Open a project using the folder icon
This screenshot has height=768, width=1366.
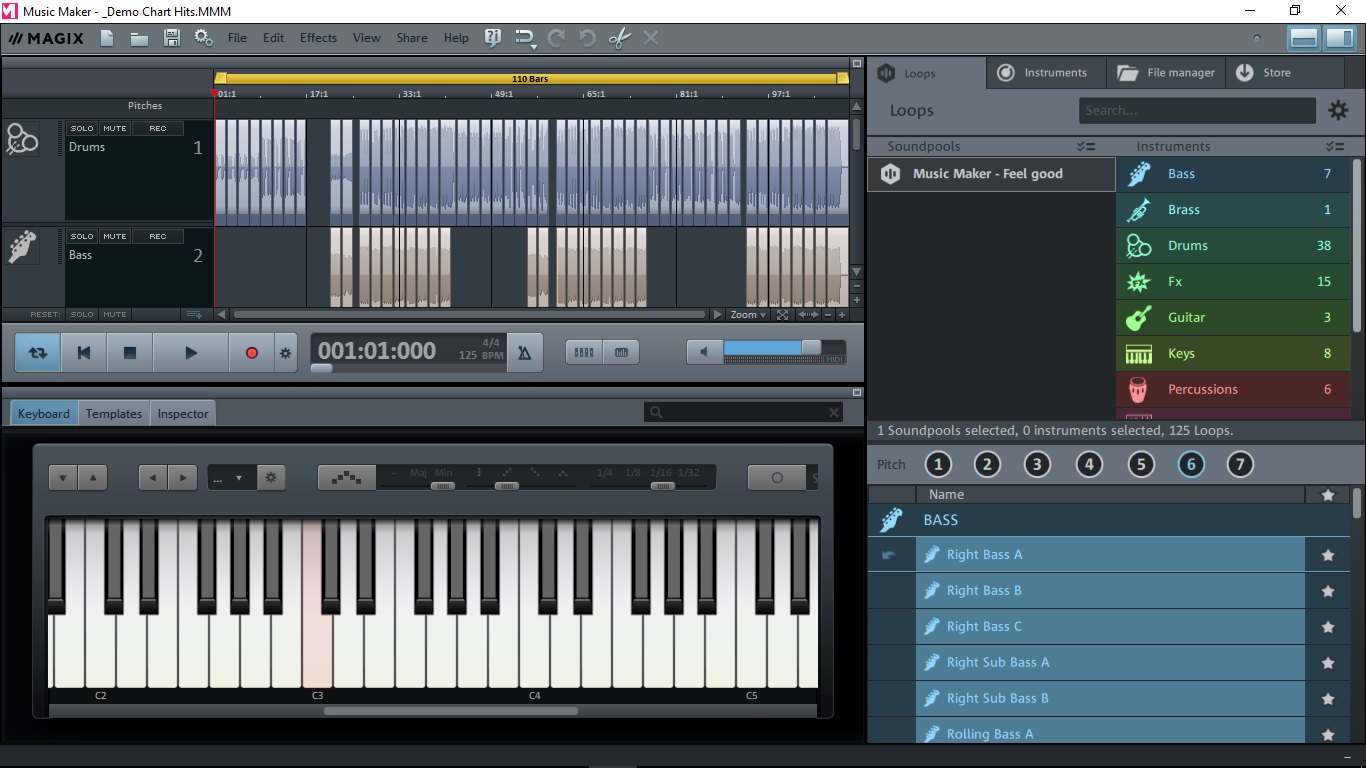point(139,38)
